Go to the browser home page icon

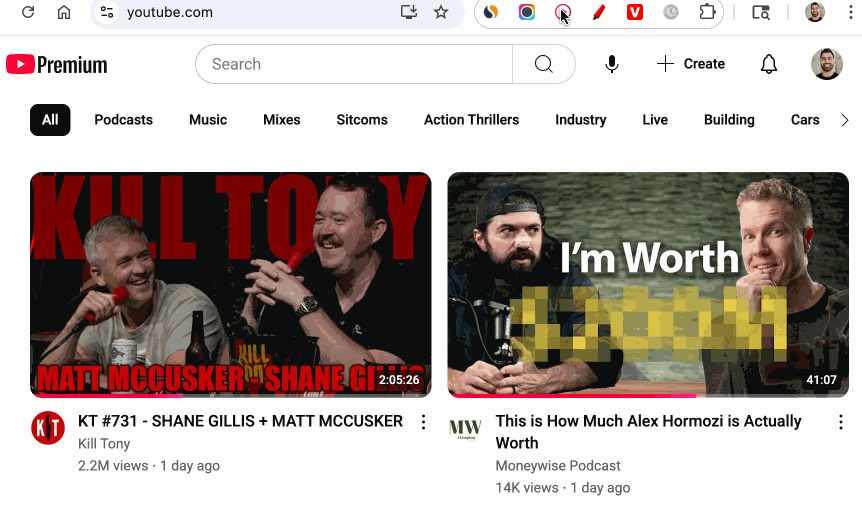[x=64, y=12]
